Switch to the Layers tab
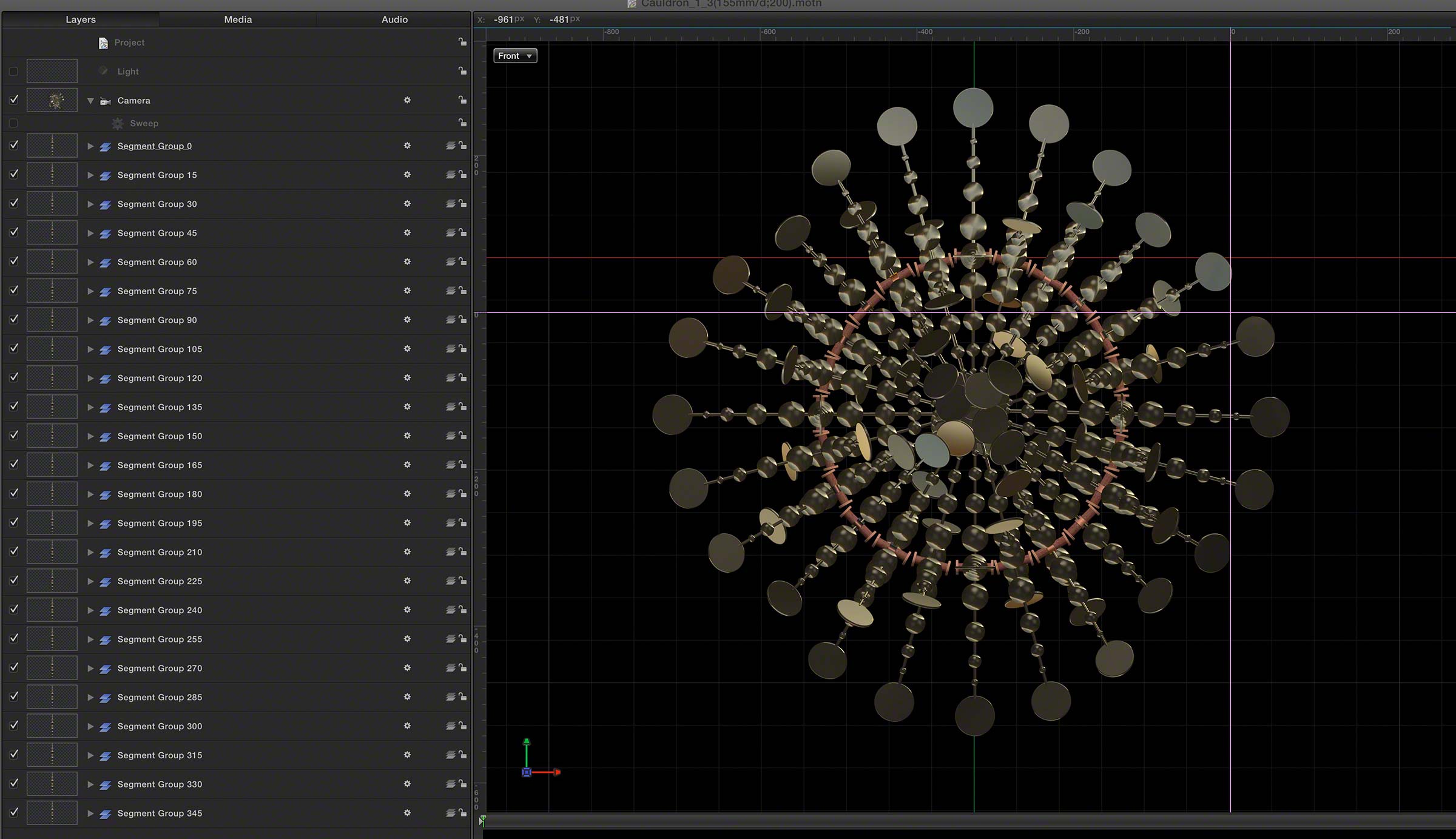Viewport: 1456px width, 839px height. pos(81,19)
